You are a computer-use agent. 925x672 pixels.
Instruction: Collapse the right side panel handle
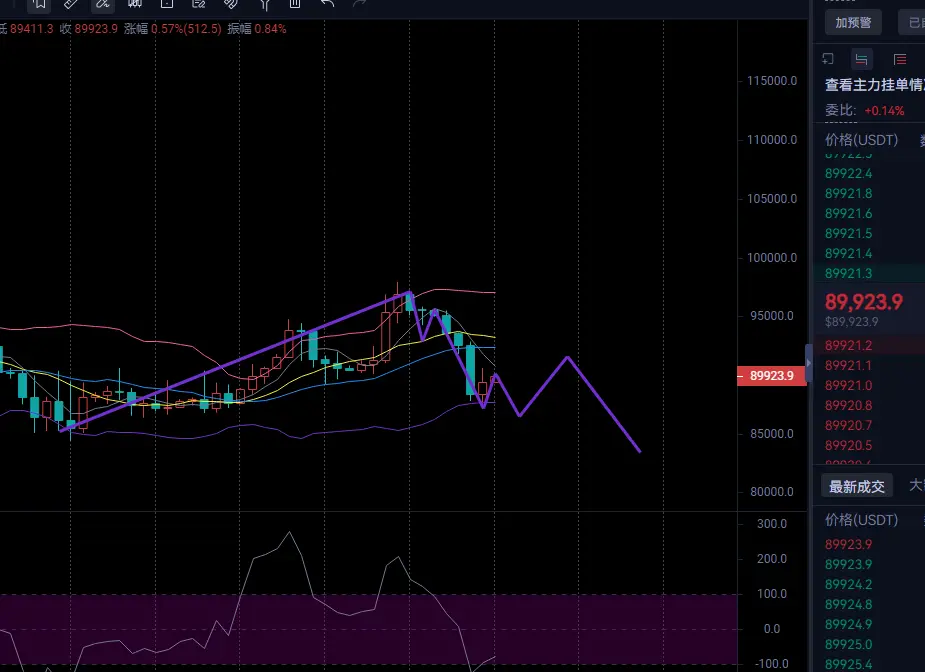coord(808,363)
